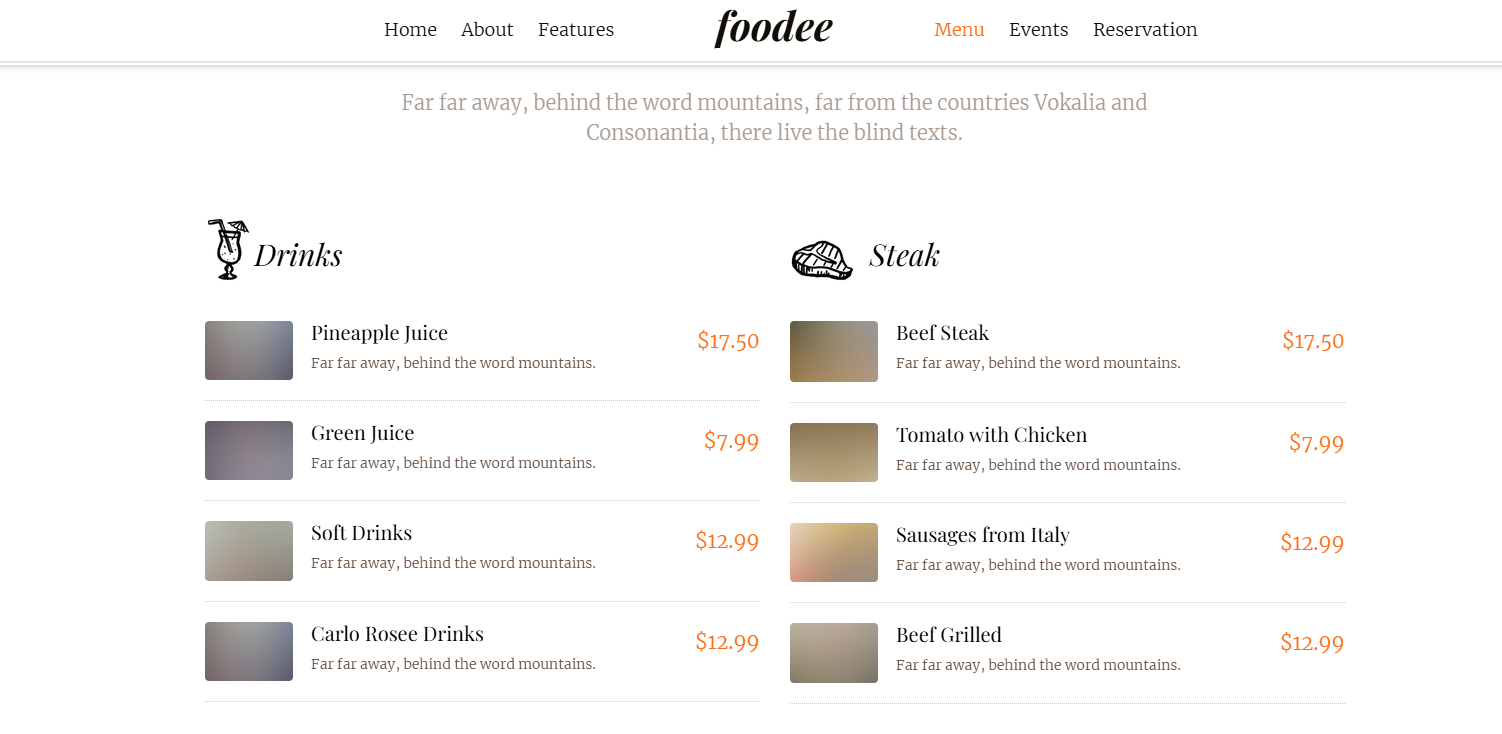Click Sausages from Italy title
1502x734 pixels.
pos(983,535)
